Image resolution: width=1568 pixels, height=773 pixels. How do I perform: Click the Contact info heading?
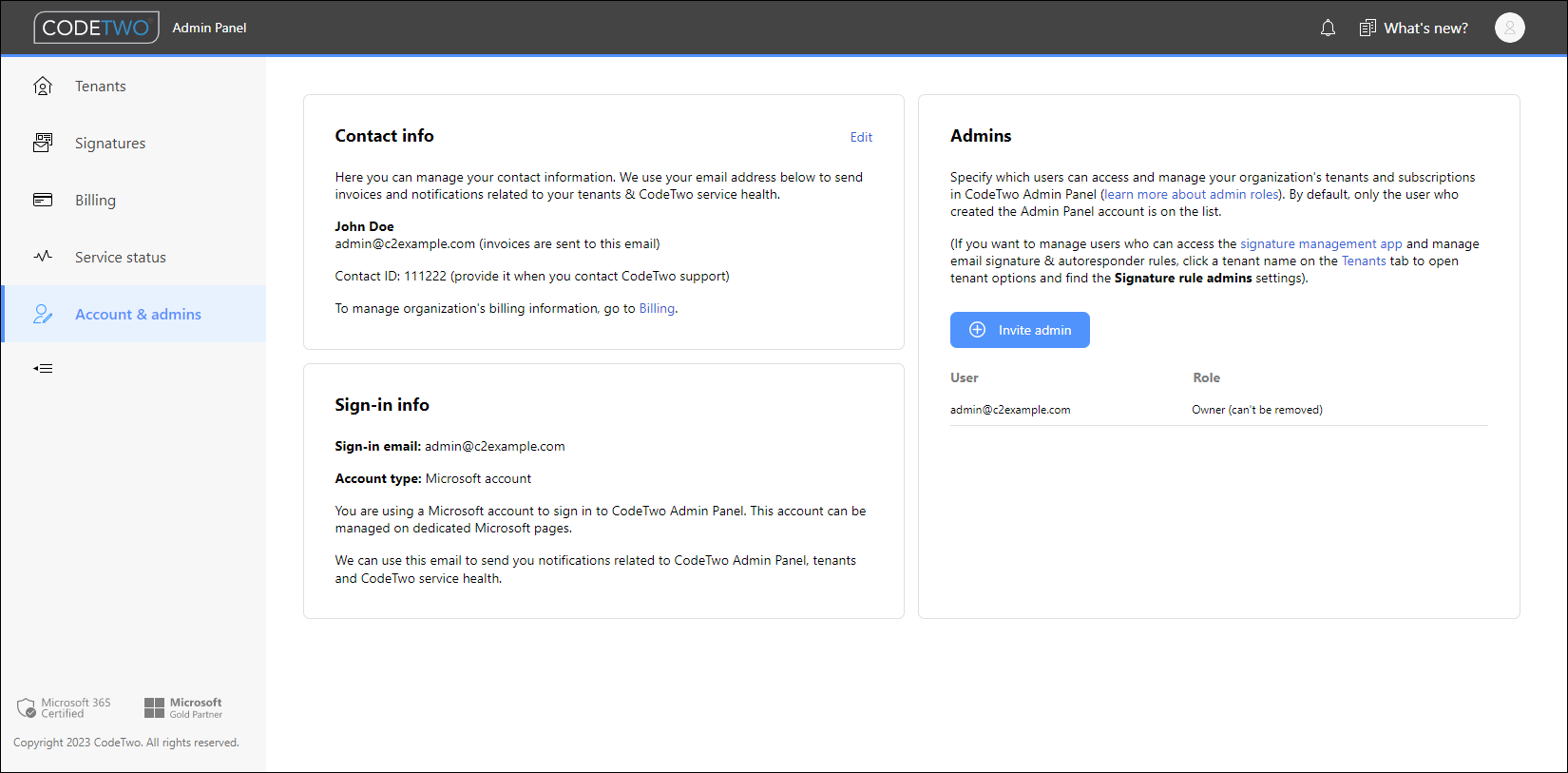tap(384, 136)
